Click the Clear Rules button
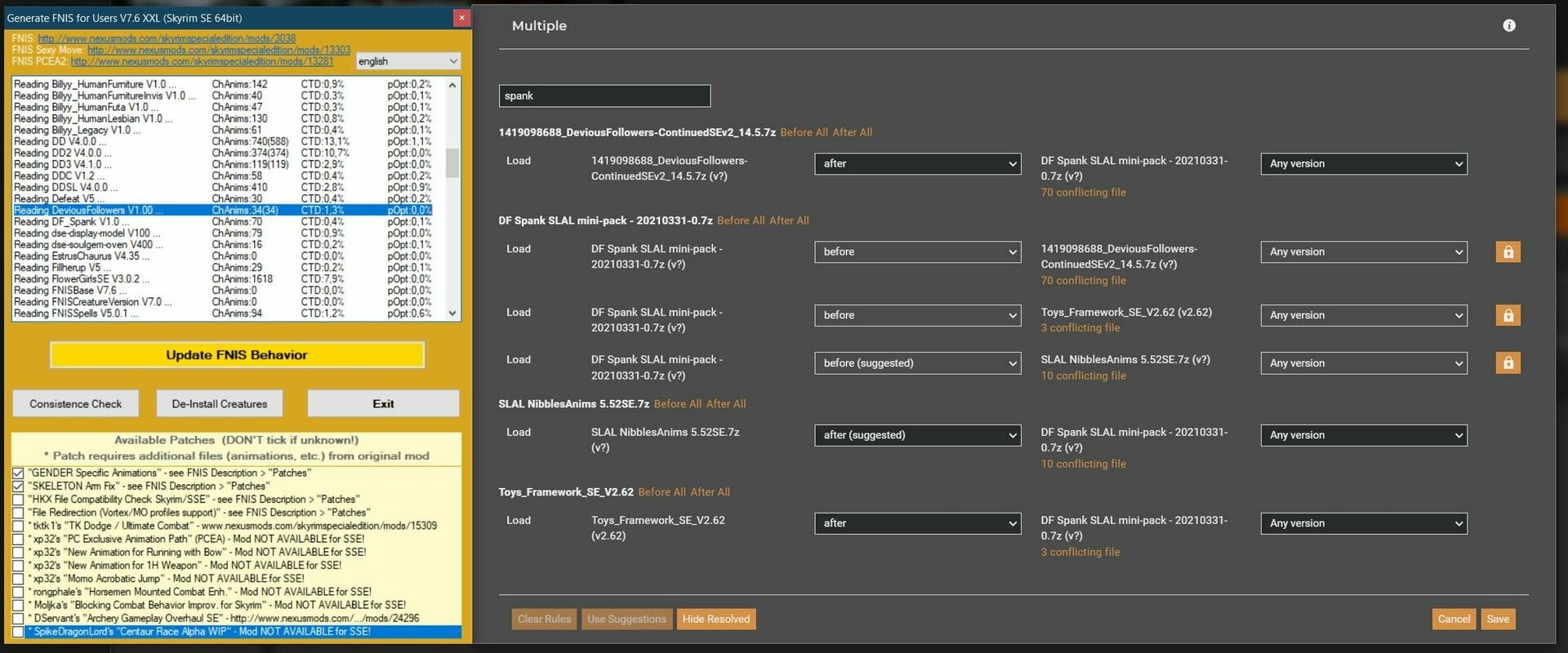Image resolution: width=1568 pixels, height=653 pixels. (x=544, y=619)
